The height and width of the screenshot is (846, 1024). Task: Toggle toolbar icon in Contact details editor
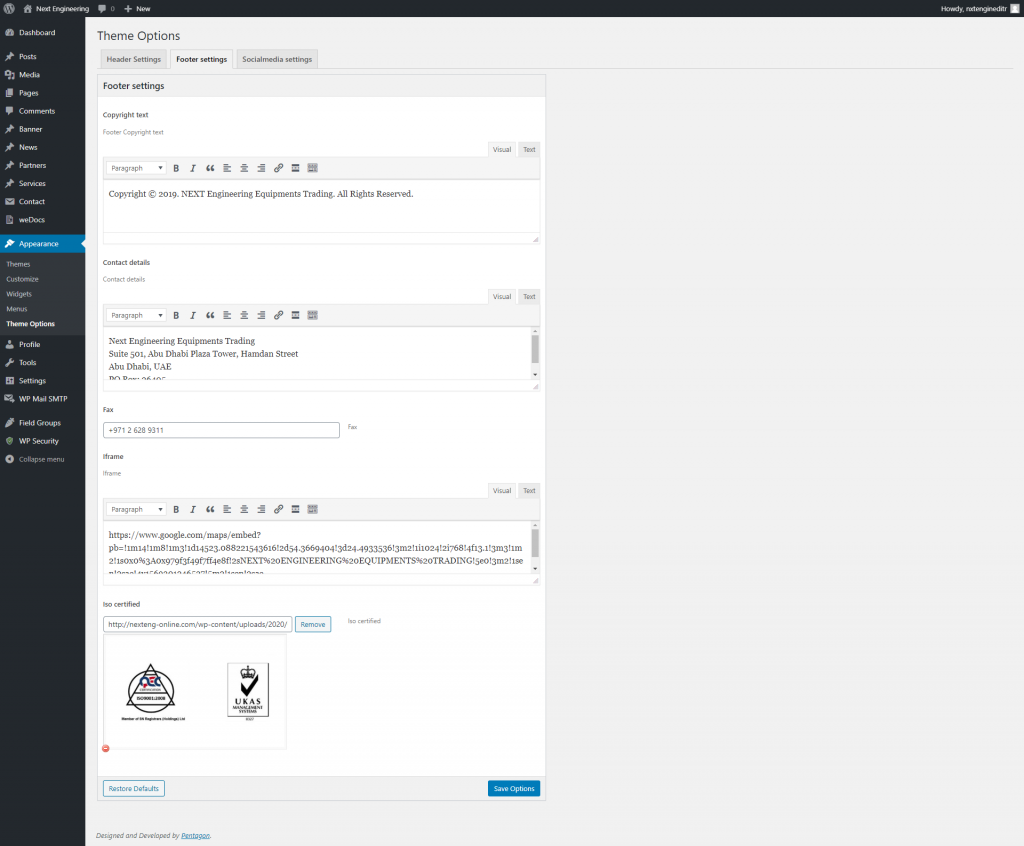coord(312,315)
